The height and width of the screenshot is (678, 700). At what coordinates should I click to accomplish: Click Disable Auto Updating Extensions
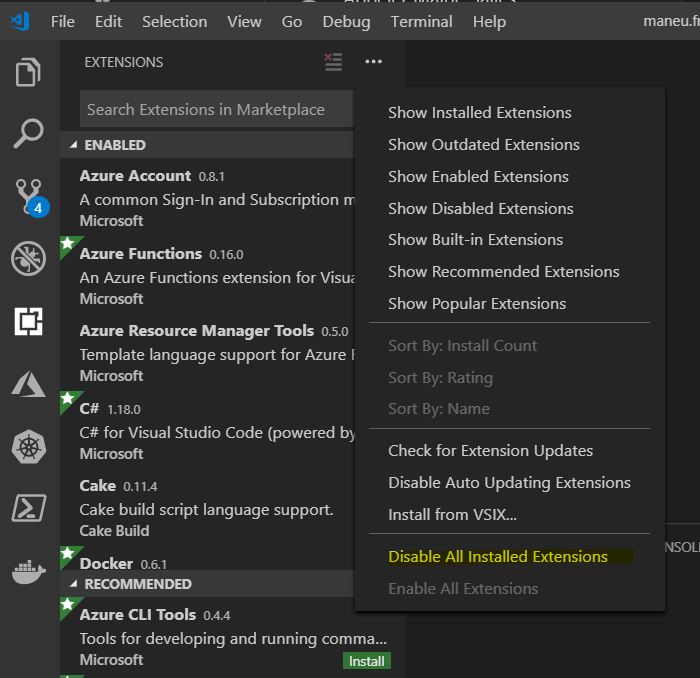[x=509, y=483]
